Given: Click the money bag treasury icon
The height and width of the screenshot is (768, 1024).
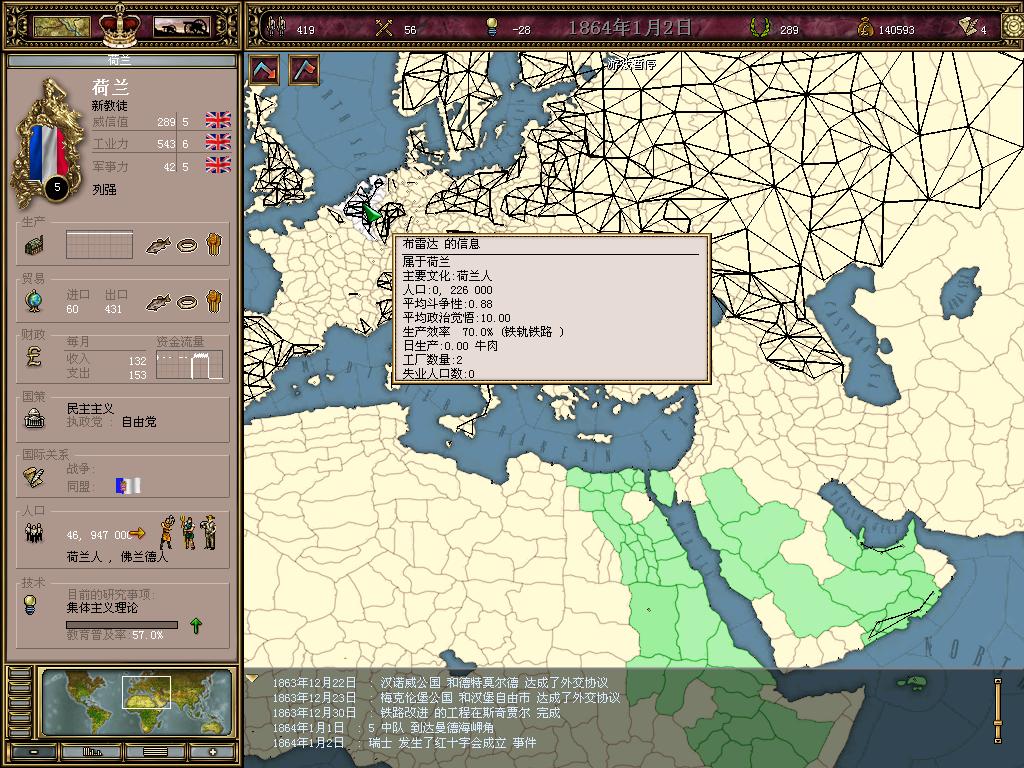Looking at the screenshot, I should [x=864, y=27].
